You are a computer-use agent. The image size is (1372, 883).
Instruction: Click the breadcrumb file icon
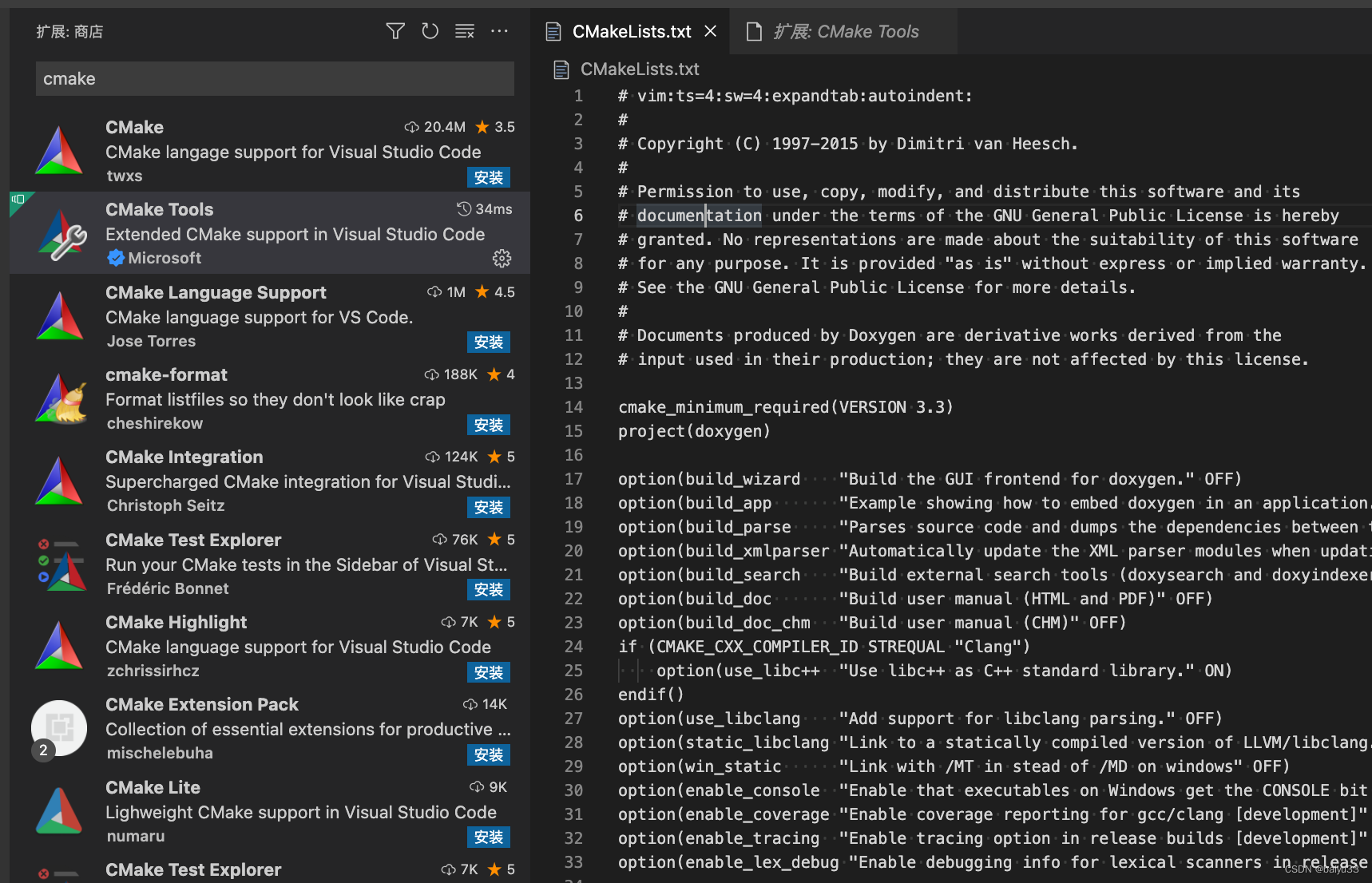[561, 70]
